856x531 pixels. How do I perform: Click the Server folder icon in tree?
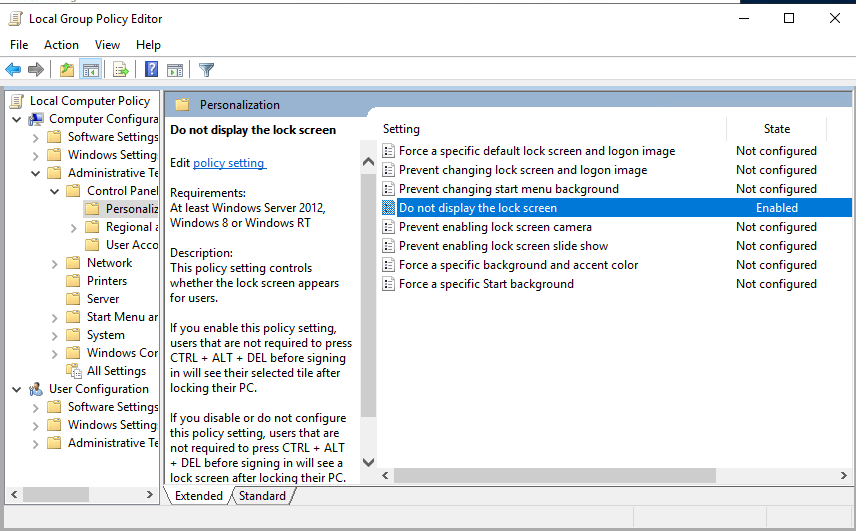pyautogui.click(x=73, y=299)
